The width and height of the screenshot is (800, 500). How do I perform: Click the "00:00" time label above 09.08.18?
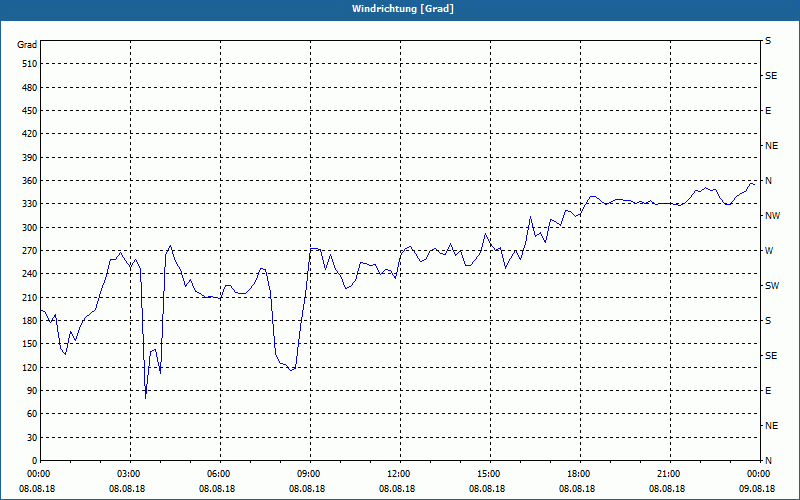pyautogui.click(x=757, y=474)
